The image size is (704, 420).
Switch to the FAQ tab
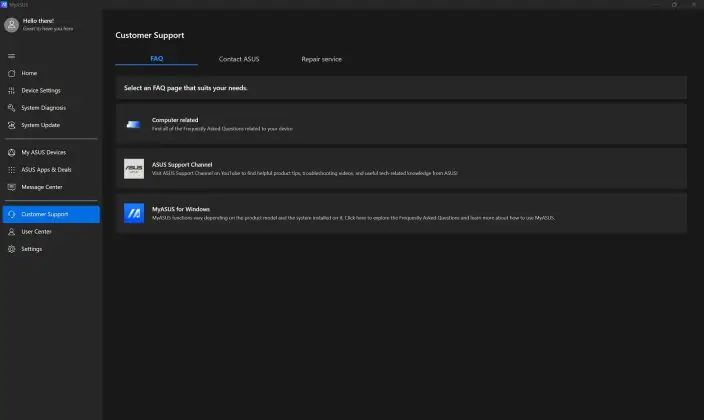156,59
